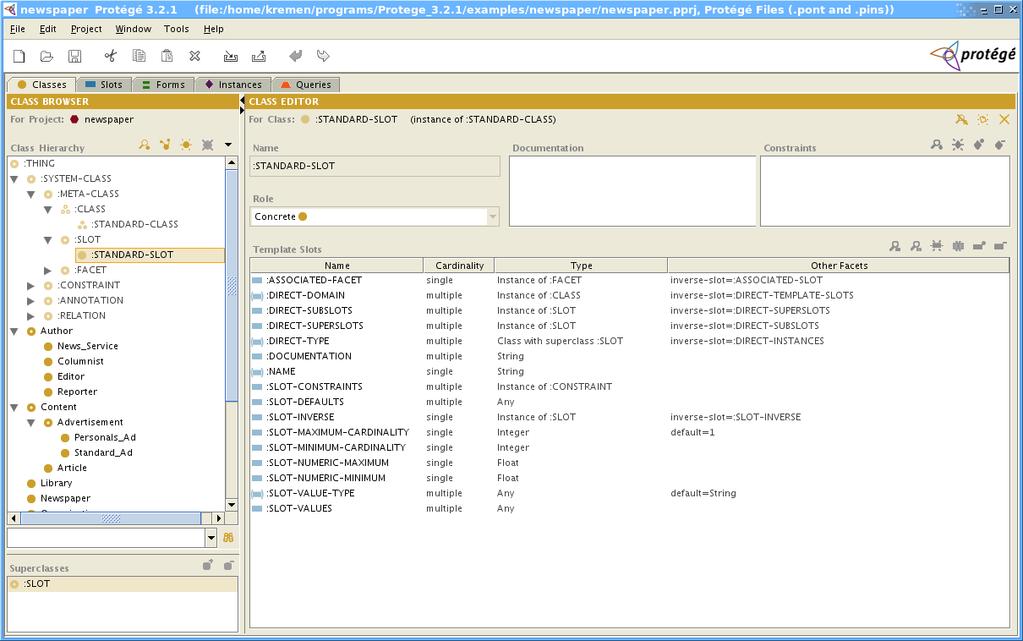The width and height of the screenshot is (1023, 641).
Task: Click View Constraint magnifier icon
Action: (x=937, y=145)
